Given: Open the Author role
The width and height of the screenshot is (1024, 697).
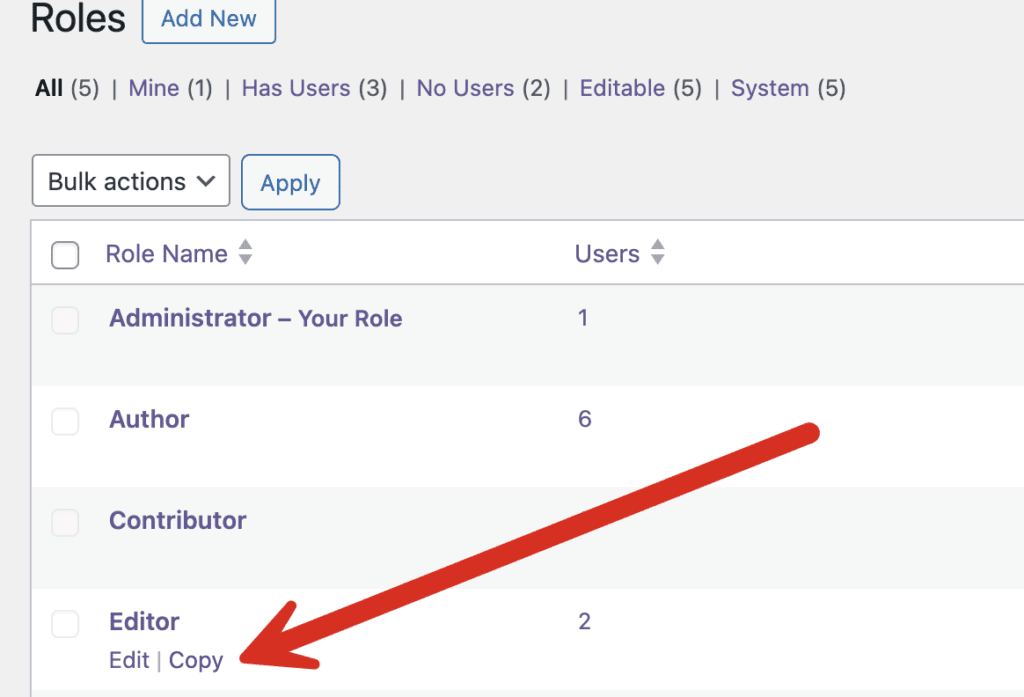Looking at the screenshot, I should 148,419.
